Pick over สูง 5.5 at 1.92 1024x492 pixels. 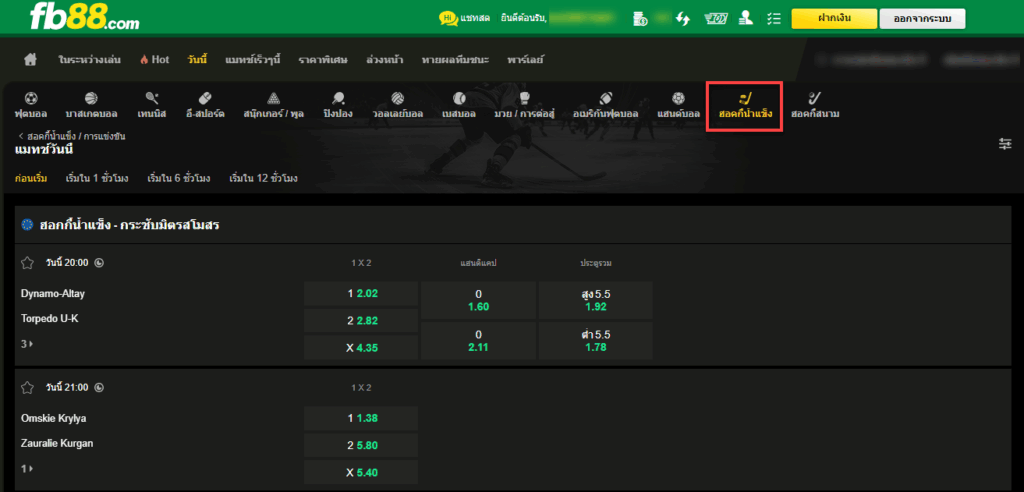click(596, 301)
